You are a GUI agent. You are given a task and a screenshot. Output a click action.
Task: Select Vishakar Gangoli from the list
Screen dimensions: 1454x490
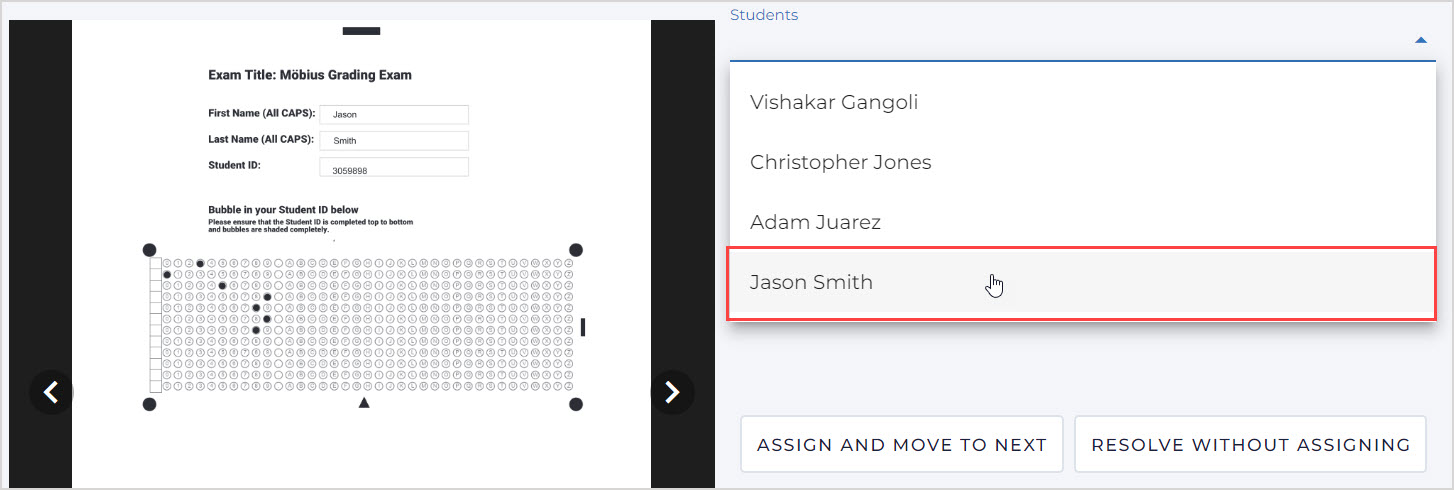pyautogui.click(x=834, y=102)
